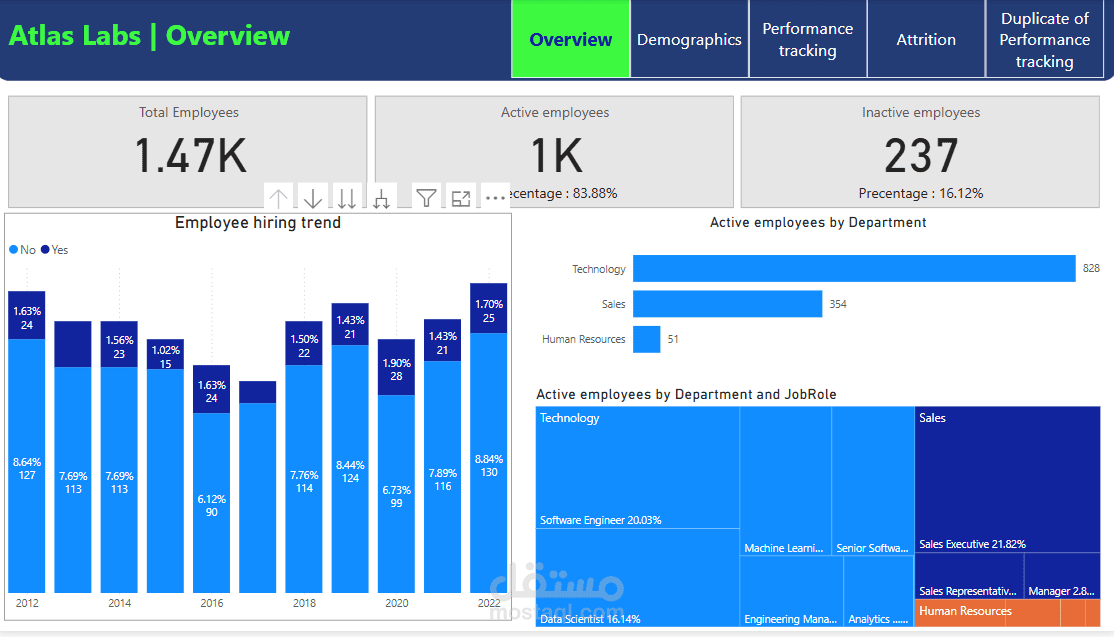Expand all down one level fork icon
The height and width of the screenshot is (637, 1114).
tap(382, 198)
